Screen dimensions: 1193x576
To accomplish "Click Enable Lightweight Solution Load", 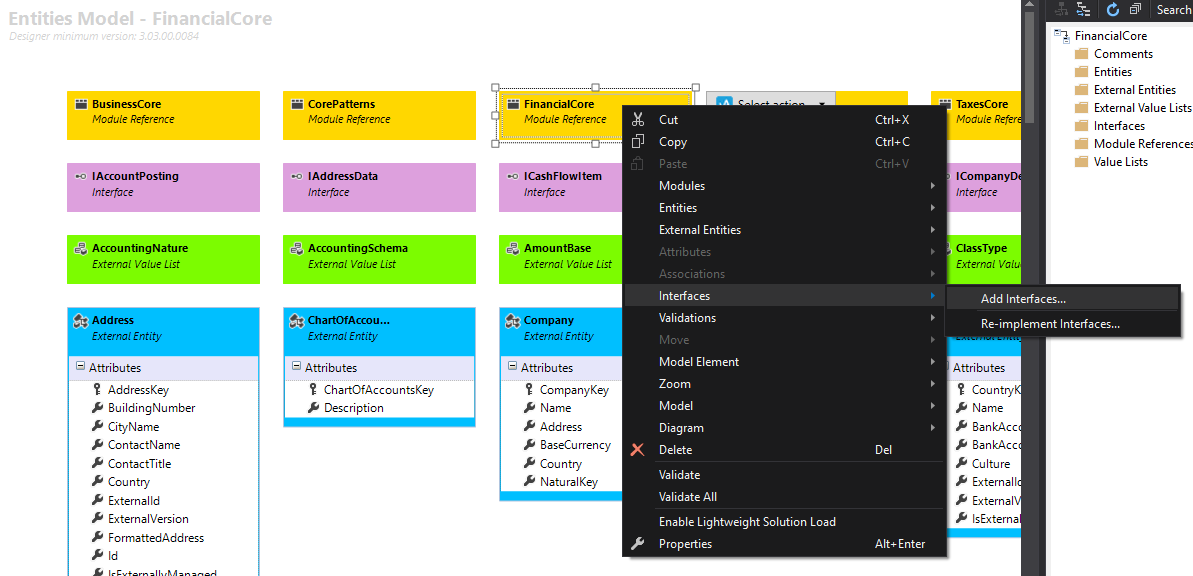I will [x=784, y=522].
